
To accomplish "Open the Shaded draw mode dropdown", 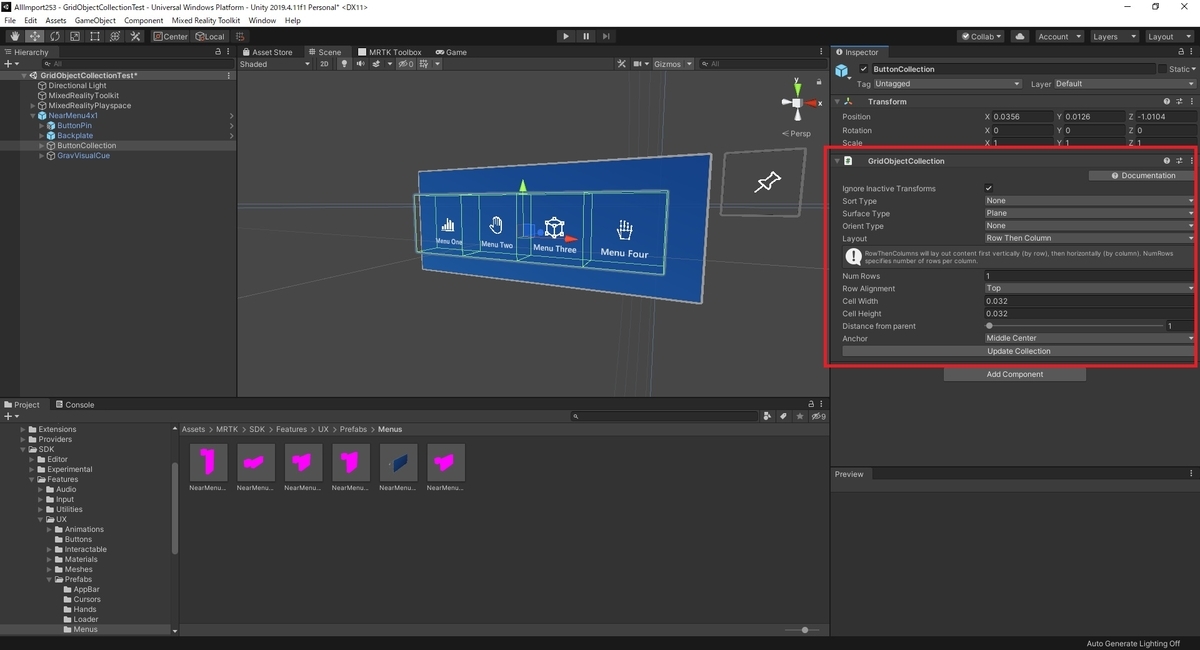I will click(275, 64).
